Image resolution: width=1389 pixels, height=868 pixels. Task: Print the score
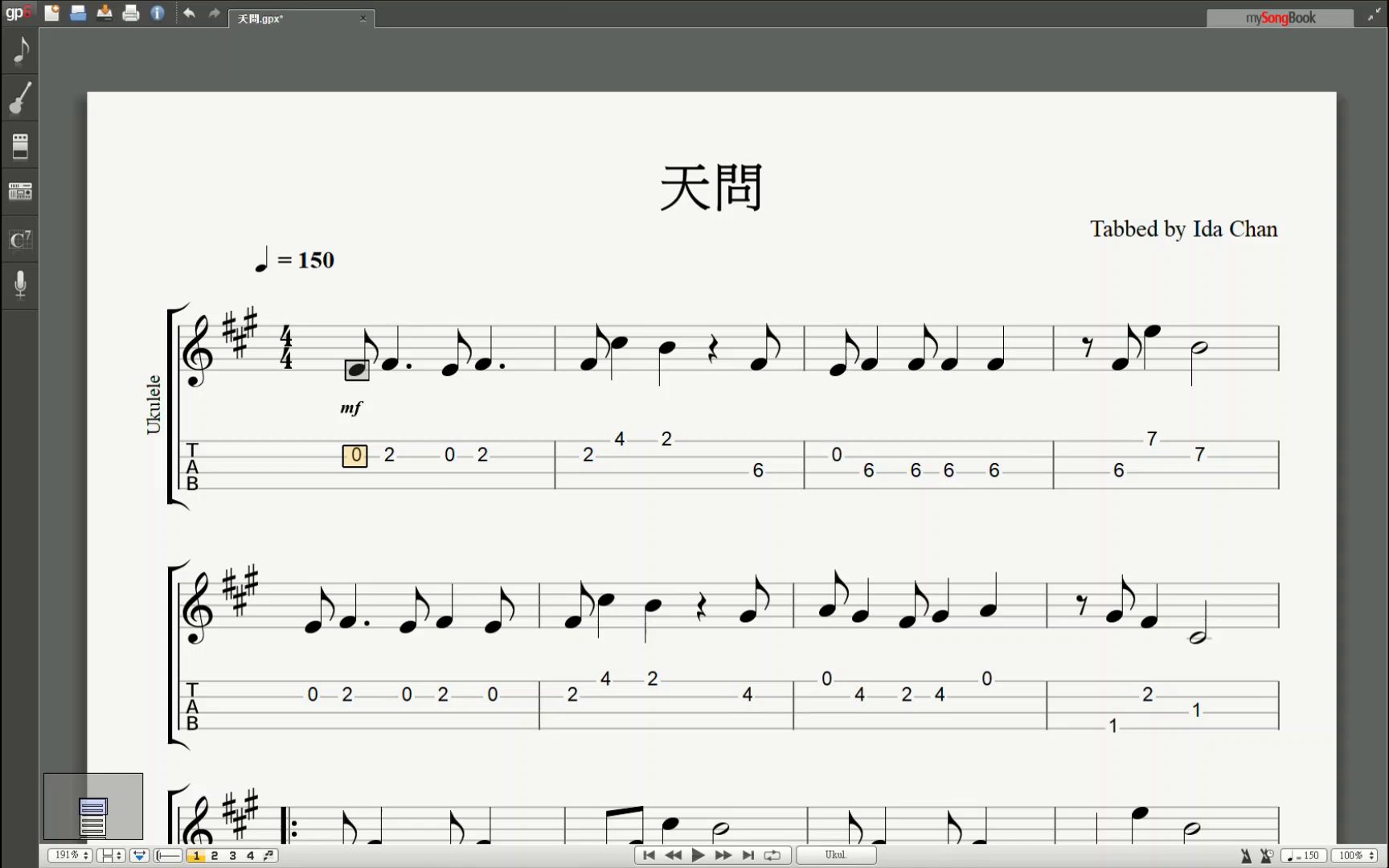point(131,13)
